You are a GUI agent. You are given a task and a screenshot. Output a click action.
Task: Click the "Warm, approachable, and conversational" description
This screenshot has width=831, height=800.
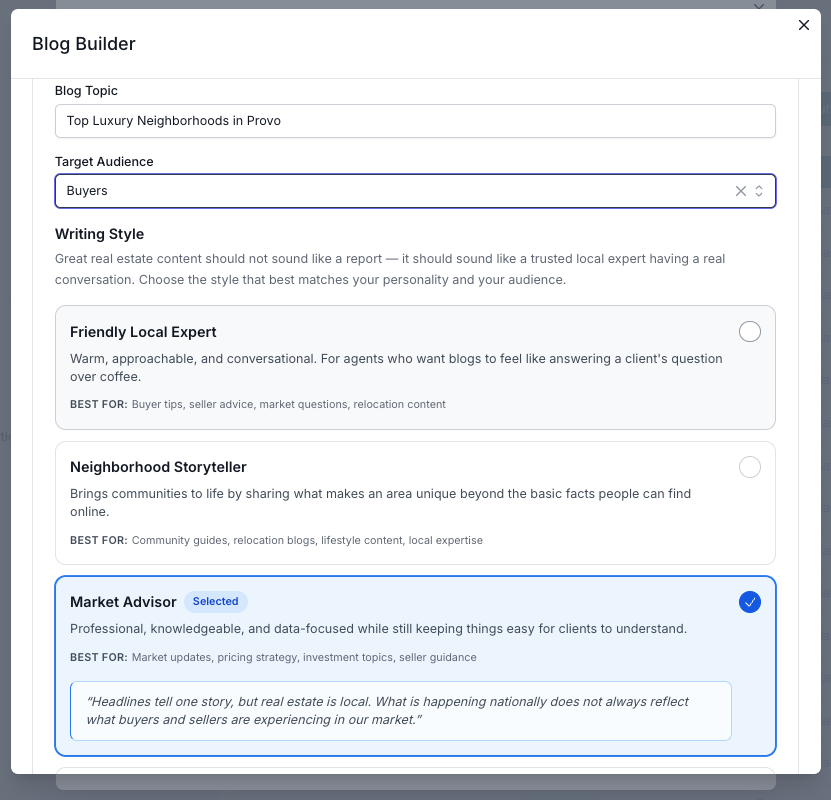(x=396, y=368)
